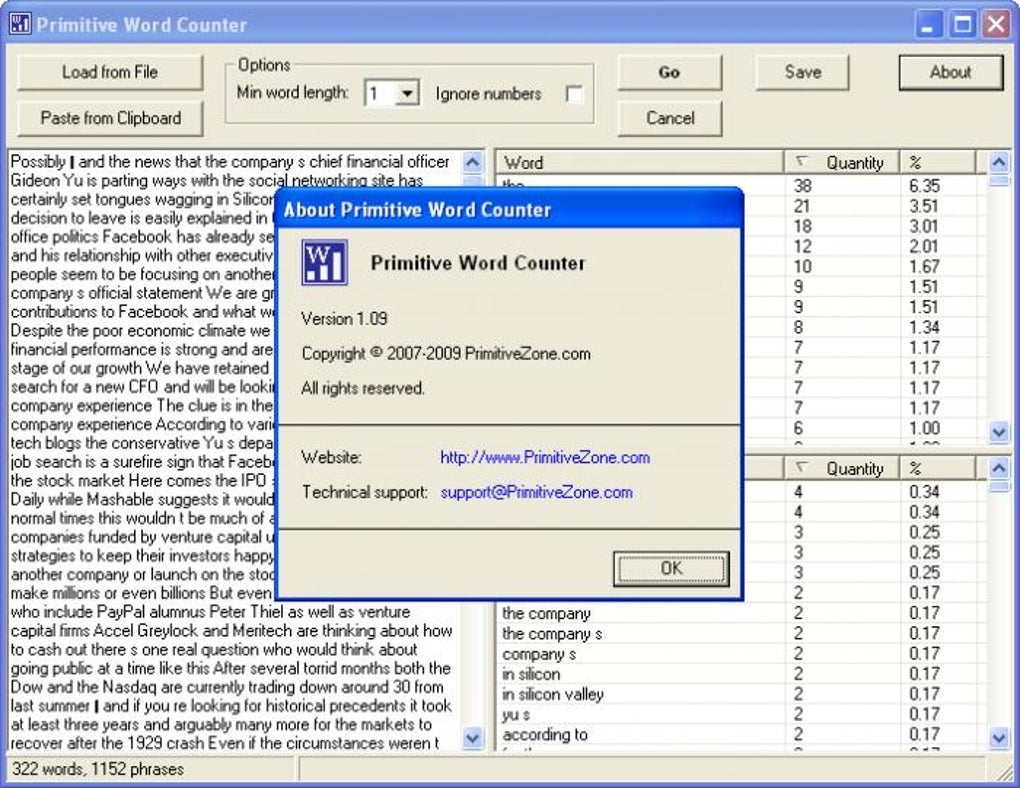The height and width of the screenshot is (788, 1020).
Task: Click the Cancel button
Action: pyautogui.click(x=669, y=118)
